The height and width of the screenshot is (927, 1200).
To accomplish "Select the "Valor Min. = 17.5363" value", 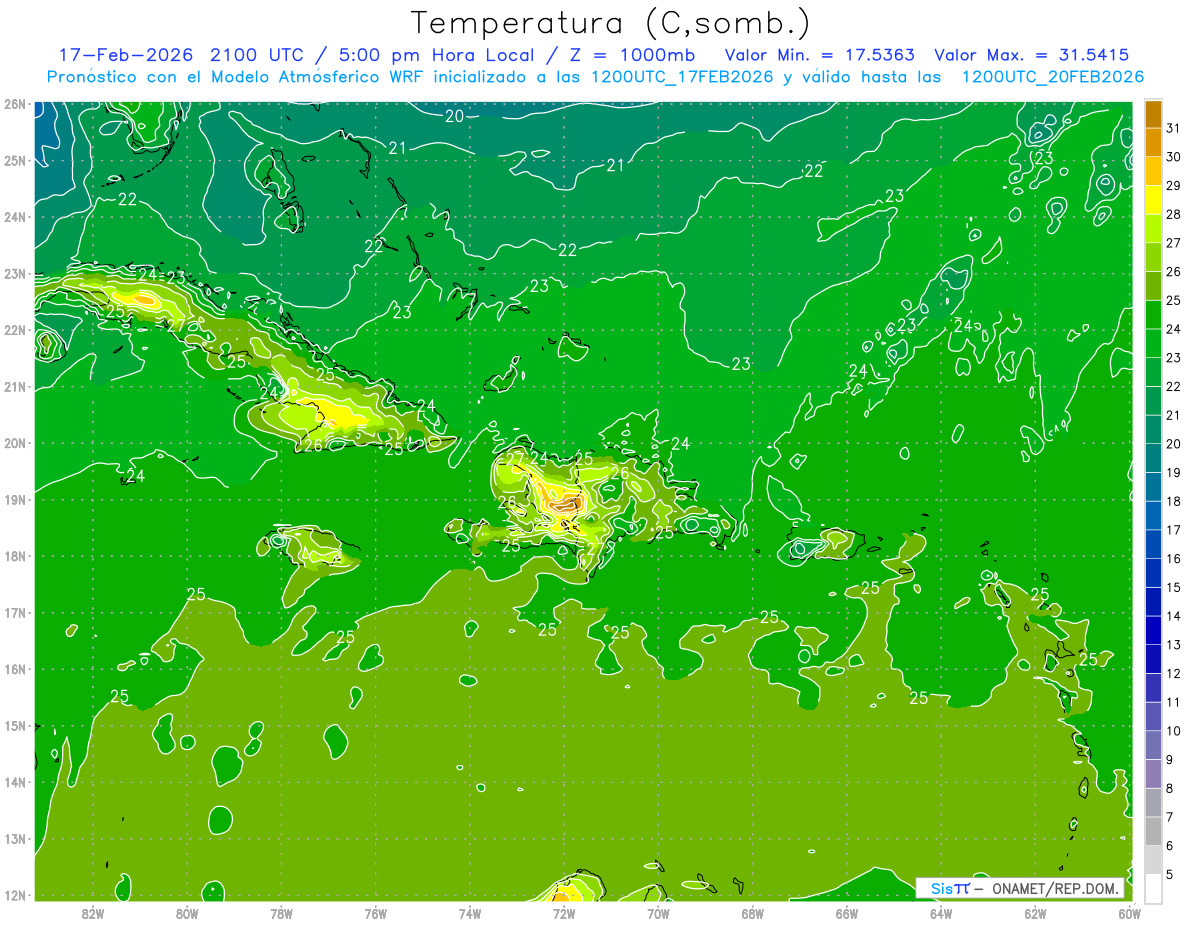I will pyautogui.click(x=821, y=55).
